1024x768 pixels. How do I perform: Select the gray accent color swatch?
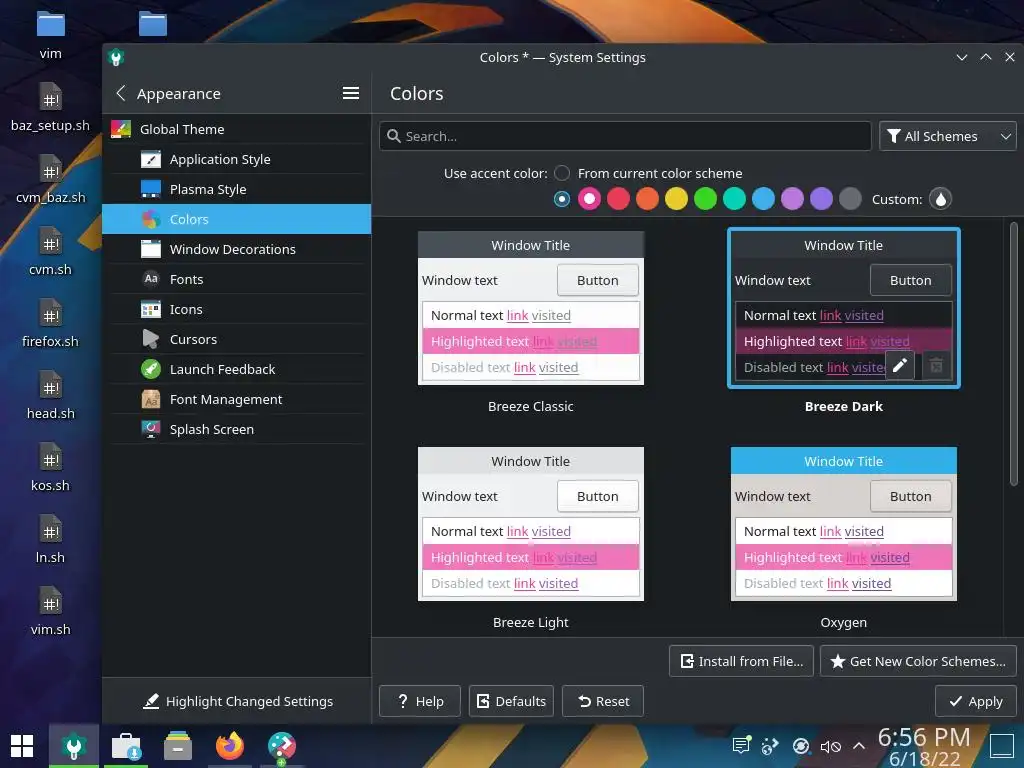coord(850,199)
